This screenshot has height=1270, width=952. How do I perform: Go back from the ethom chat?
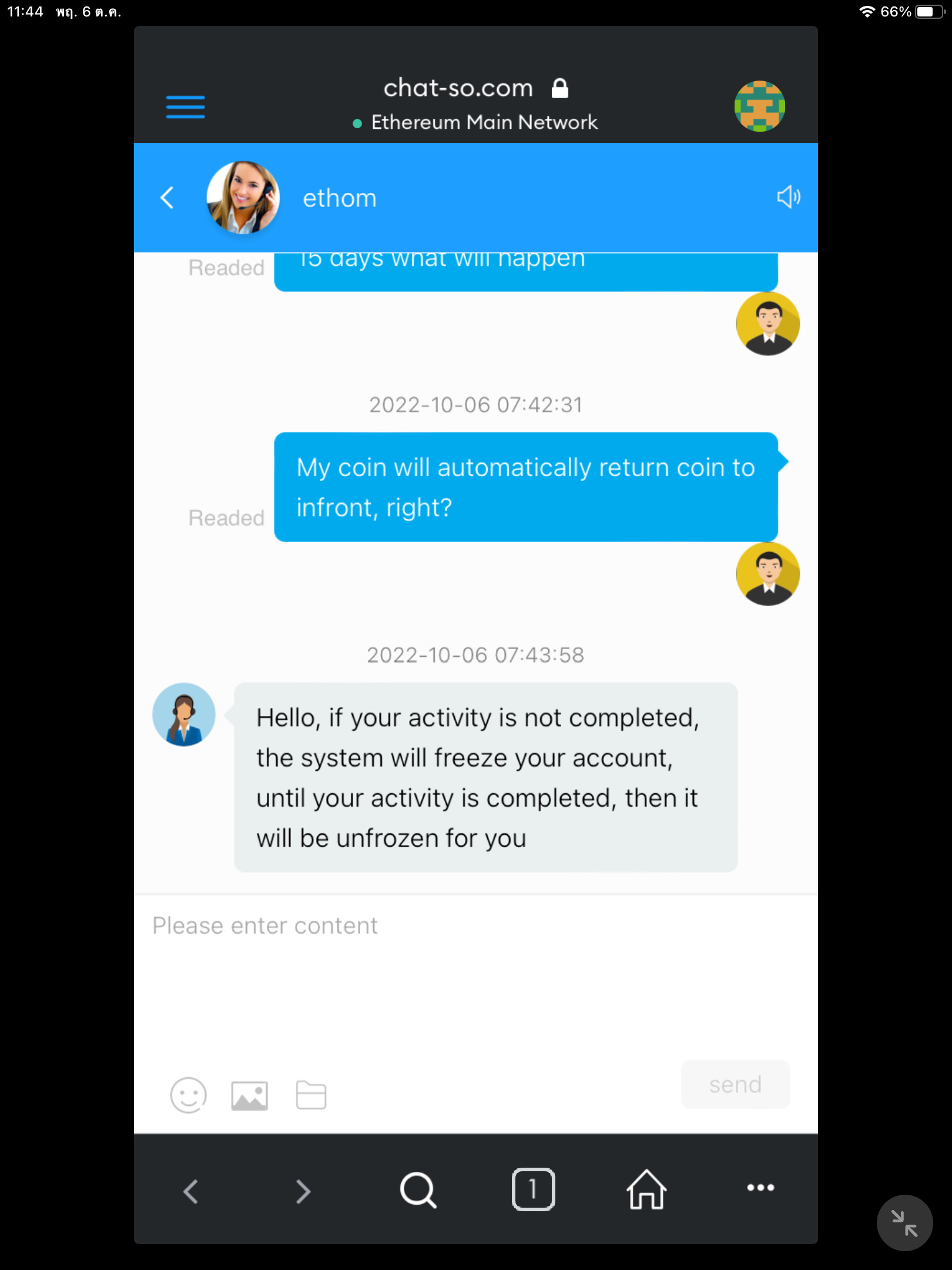tap(167, 198)
